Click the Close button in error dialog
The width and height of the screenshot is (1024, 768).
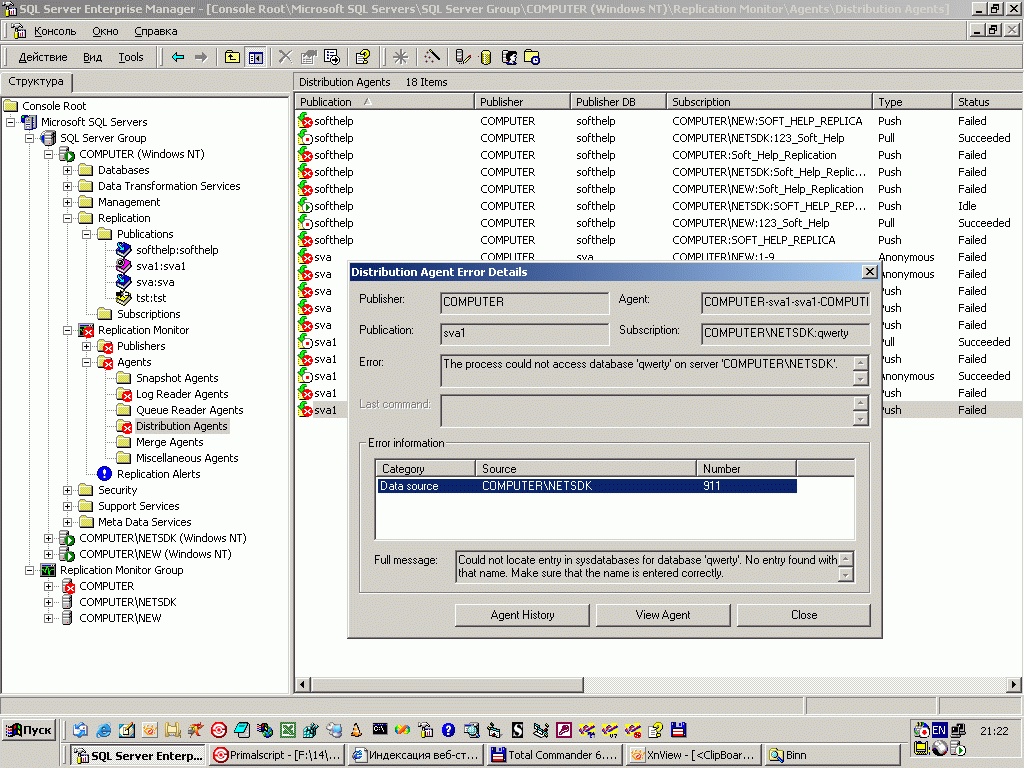(804, 615)
